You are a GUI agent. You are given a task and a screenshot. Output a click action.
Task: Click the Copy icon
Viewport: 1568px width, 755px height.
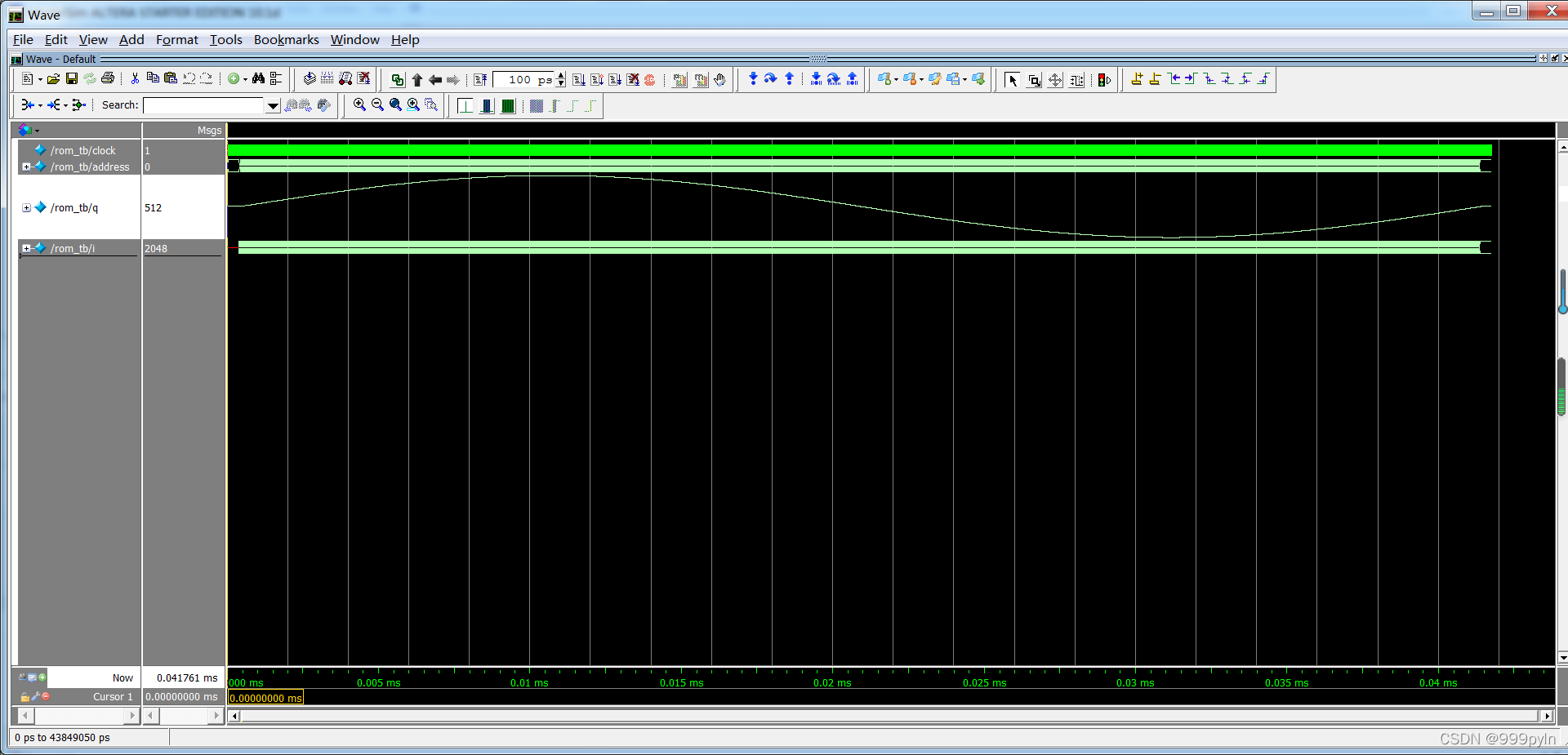point(153,78)
